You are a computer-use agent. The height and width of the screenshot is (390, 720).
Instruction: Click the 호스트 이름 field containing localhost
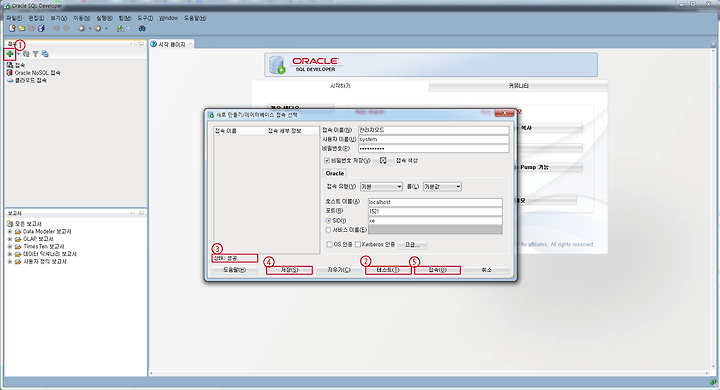[435, 202]
